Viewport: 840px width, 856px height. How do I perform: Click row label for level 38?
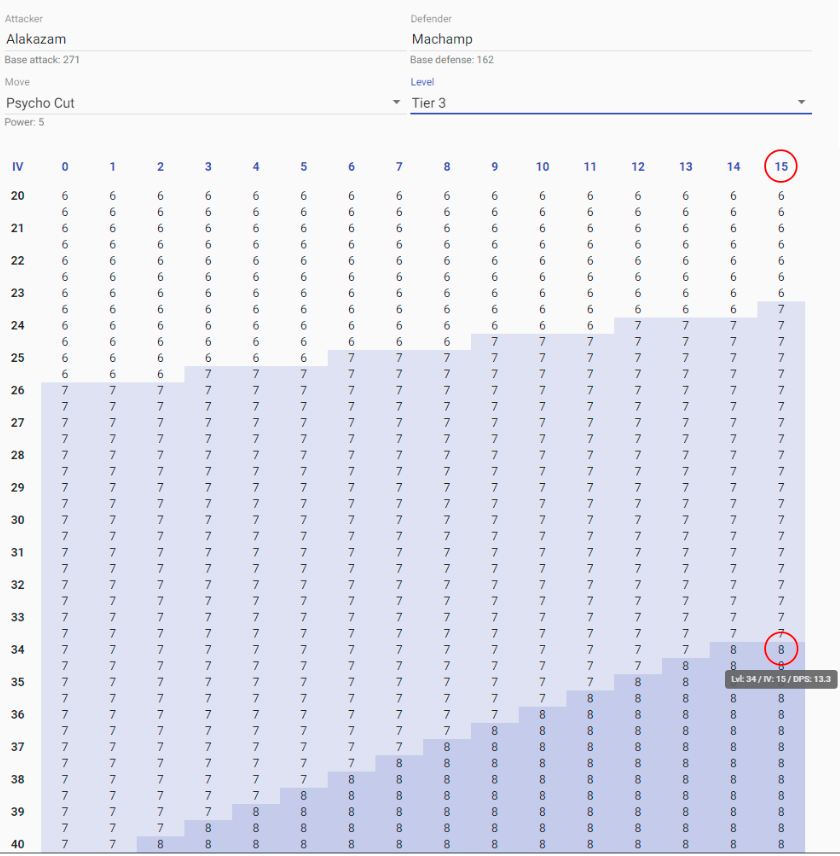click(x=17, y=780)
